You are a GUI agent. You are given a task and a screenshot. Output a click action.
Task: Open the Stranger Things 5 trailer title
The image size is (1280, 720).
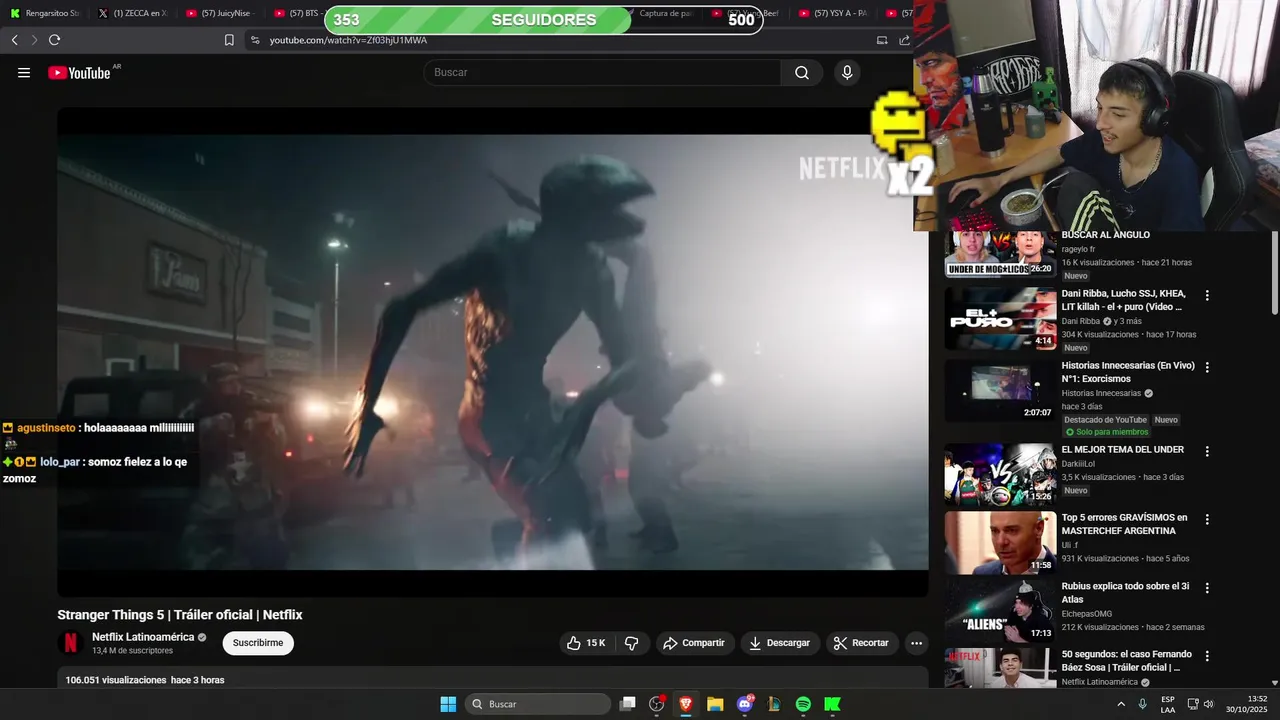[x=180, y=615]
